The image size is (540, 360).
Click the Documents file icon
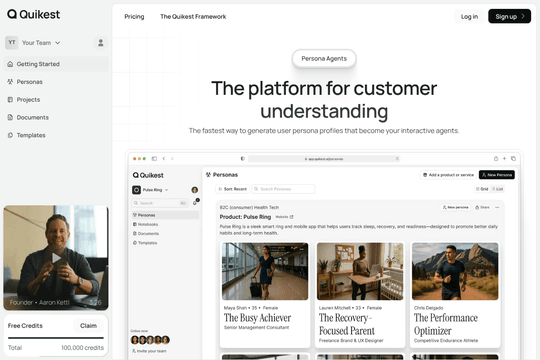(x=10, y=117)
